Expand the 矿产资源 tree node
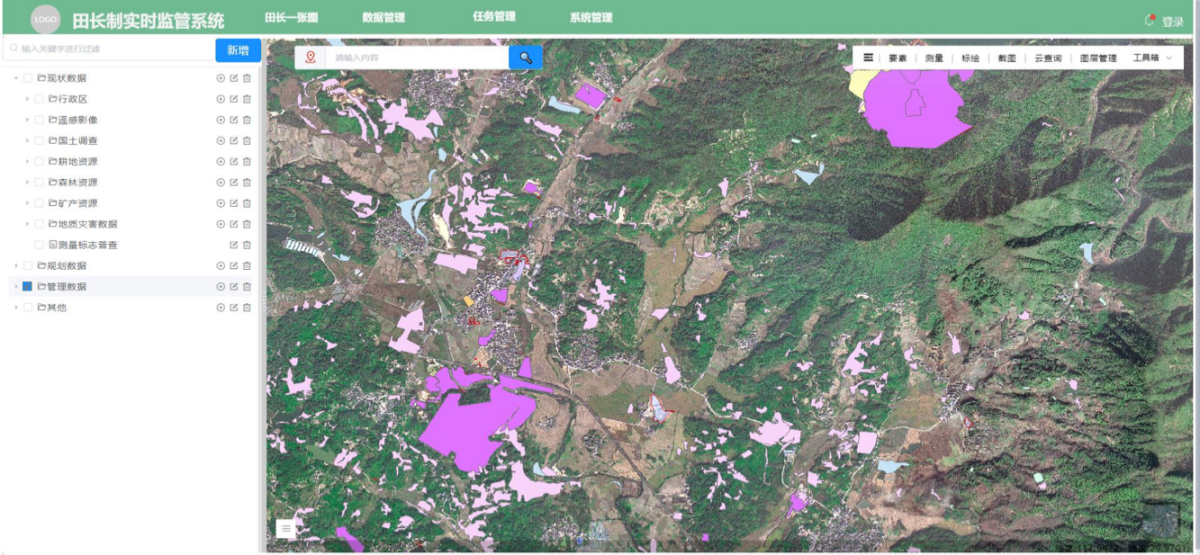Image resolution: width=1200 pixels, height=555 pixels. [x=27, y=204]
